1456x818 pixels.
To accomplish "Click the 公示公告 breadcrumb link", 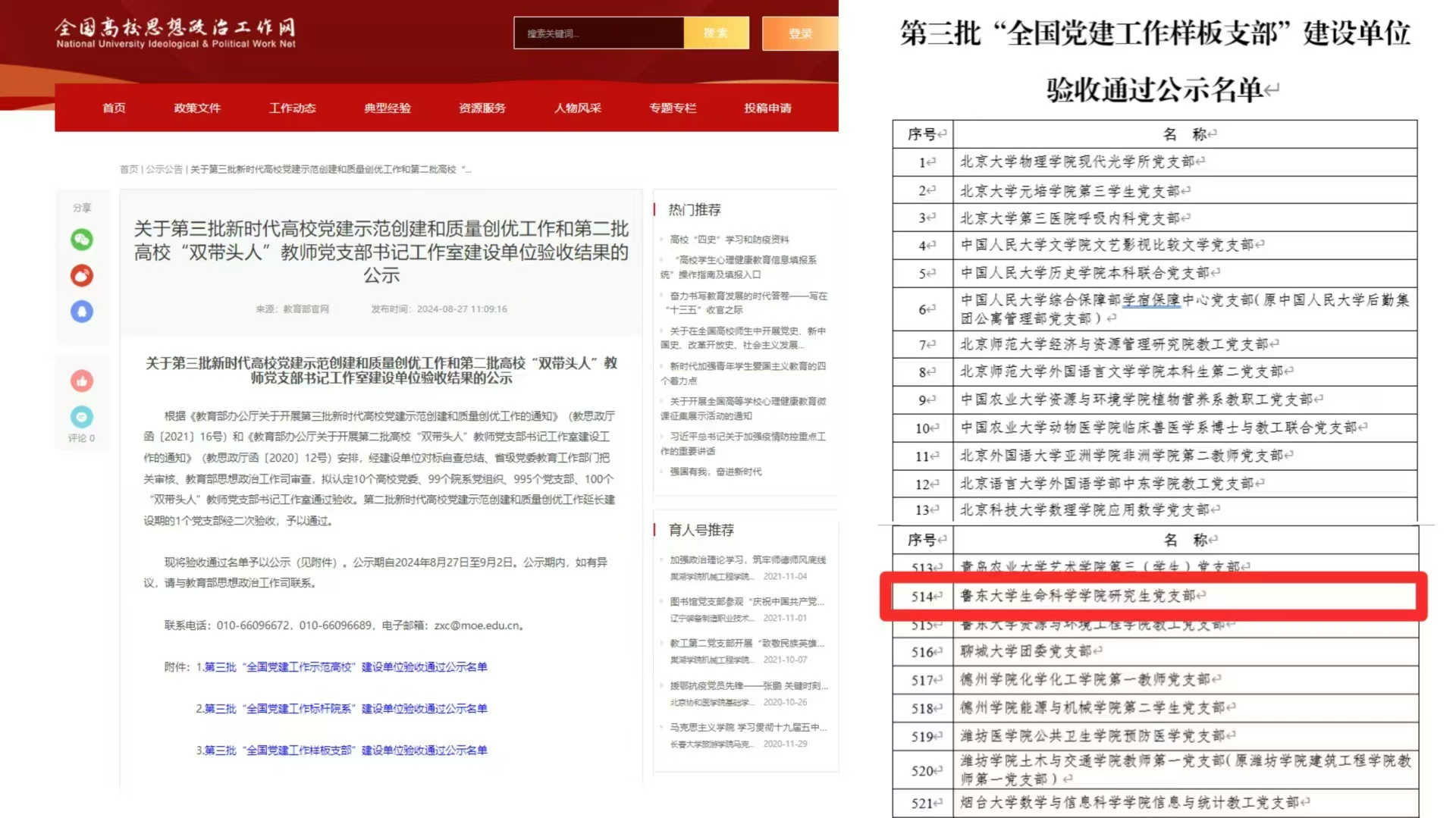I will point(164,169).
